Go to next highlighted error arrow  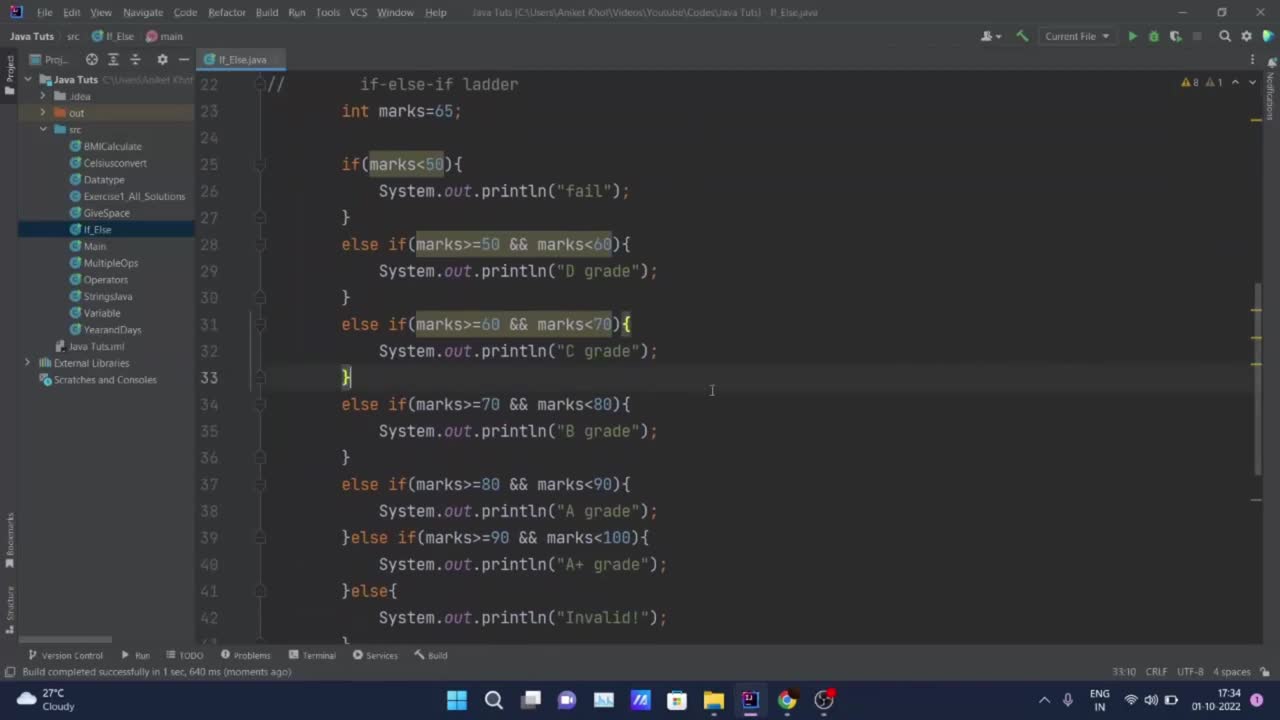click(1252, 82)
